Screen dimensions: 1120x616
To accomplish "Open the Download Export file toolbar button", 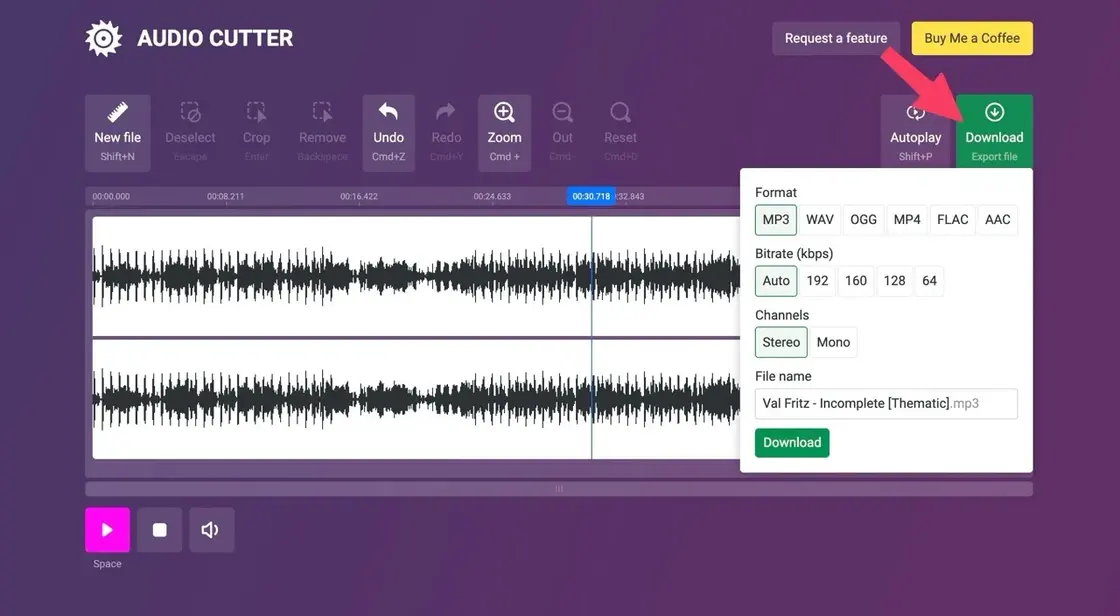I will (x=994, y=133).
